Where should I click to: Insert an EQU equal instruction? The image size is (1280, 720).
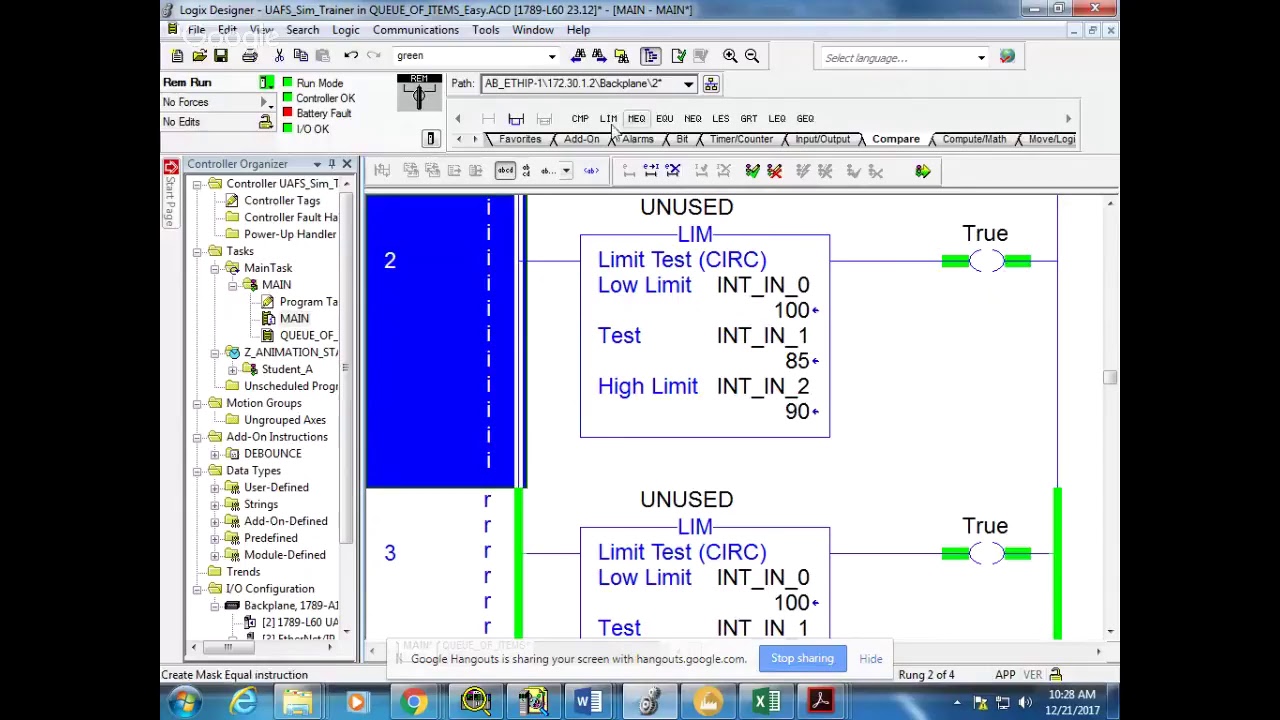664,118
